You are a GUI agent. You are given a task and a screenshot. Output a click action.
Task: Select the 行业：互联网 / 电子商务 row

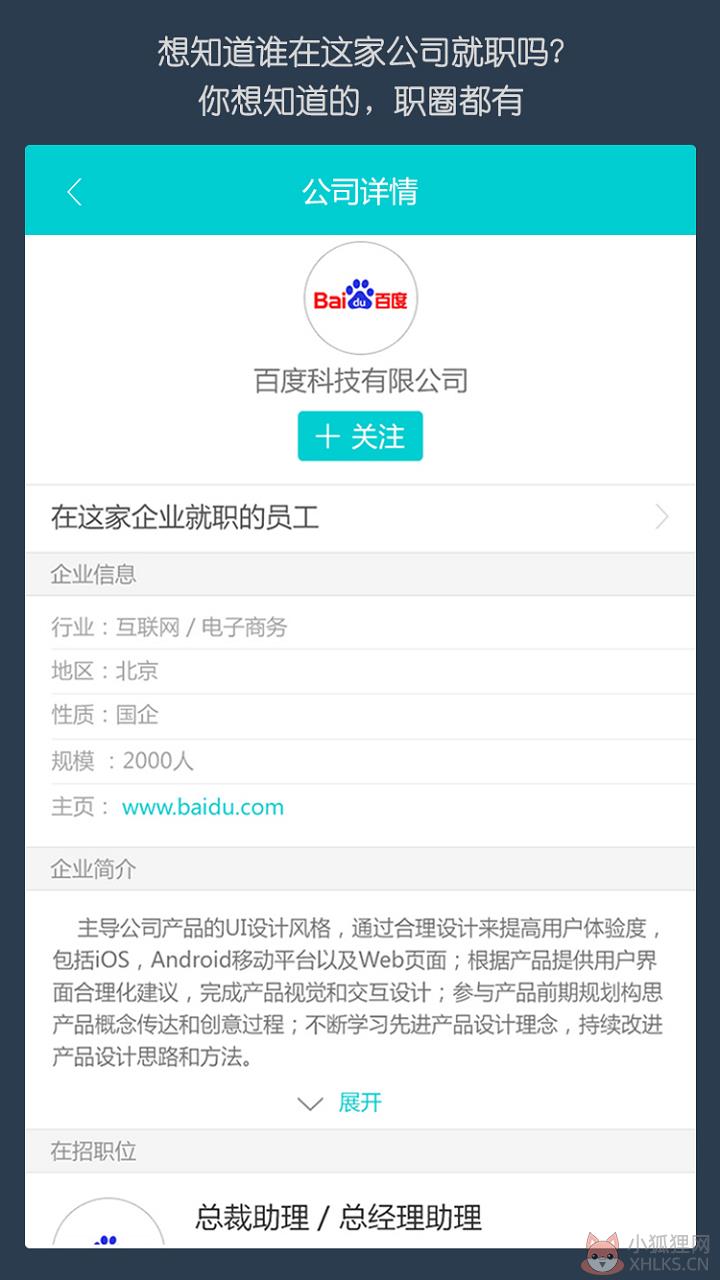pyautogui.click(x=360, y=627)
